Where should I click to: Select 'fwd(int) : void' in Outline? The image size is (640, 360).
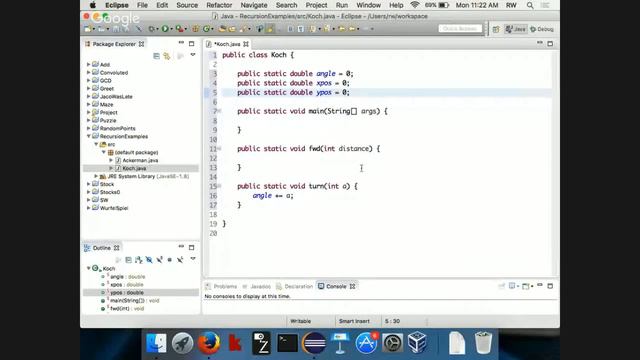[127, 309]
